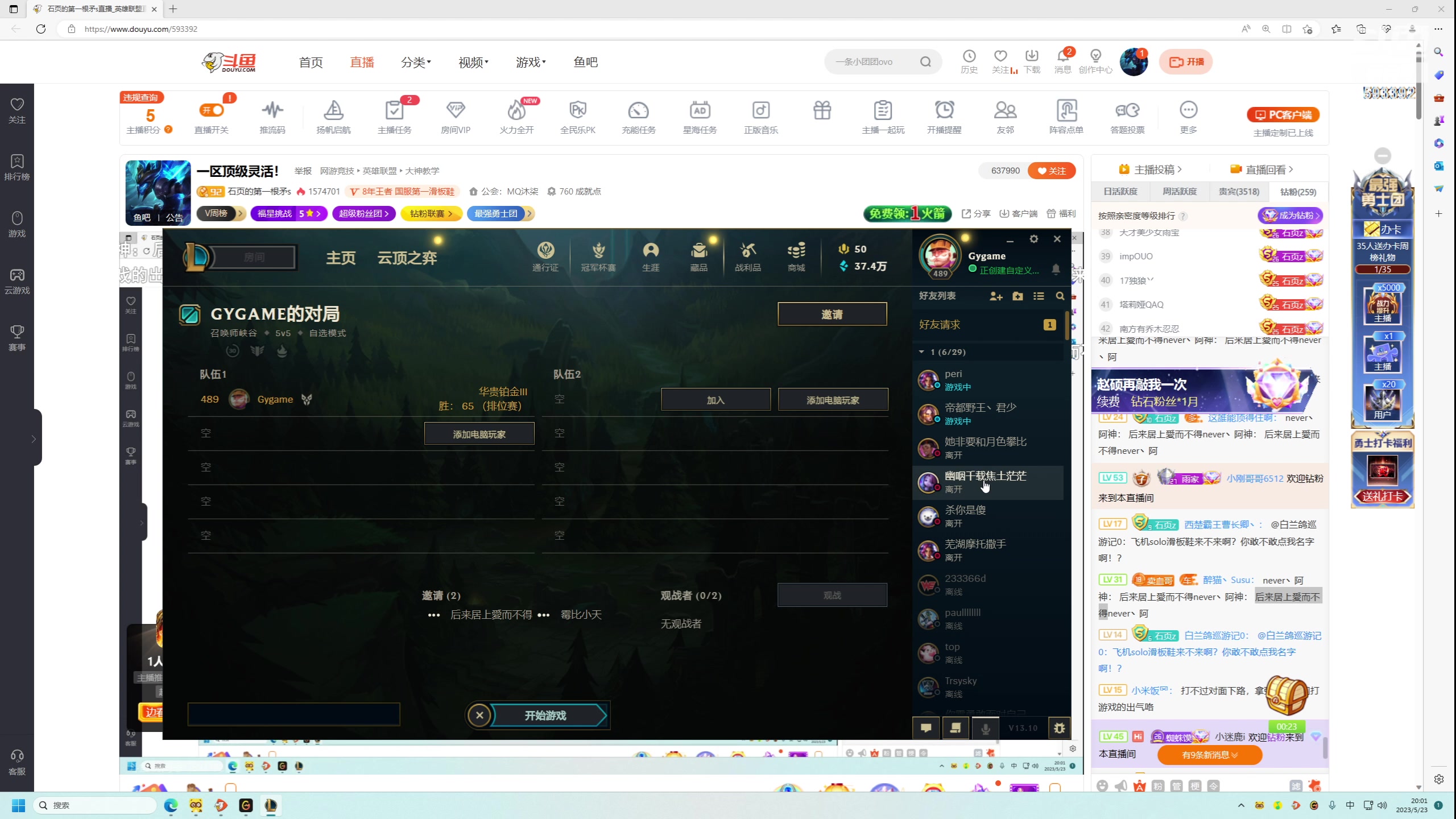Click the notification bell under Gygame
Viewport: 1456px width, 819px height.
[x=1056, y=269]
